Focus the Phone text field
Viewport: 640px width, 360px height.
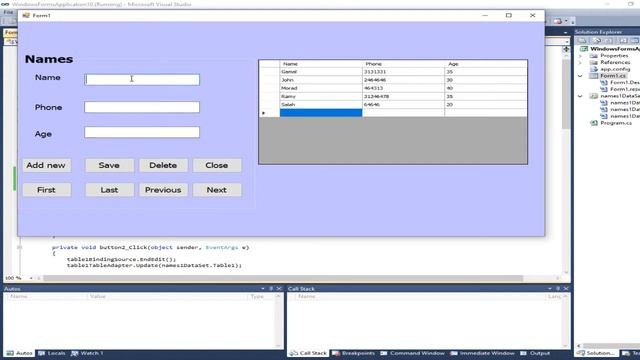pyautogui.click(x=142, y=107)
